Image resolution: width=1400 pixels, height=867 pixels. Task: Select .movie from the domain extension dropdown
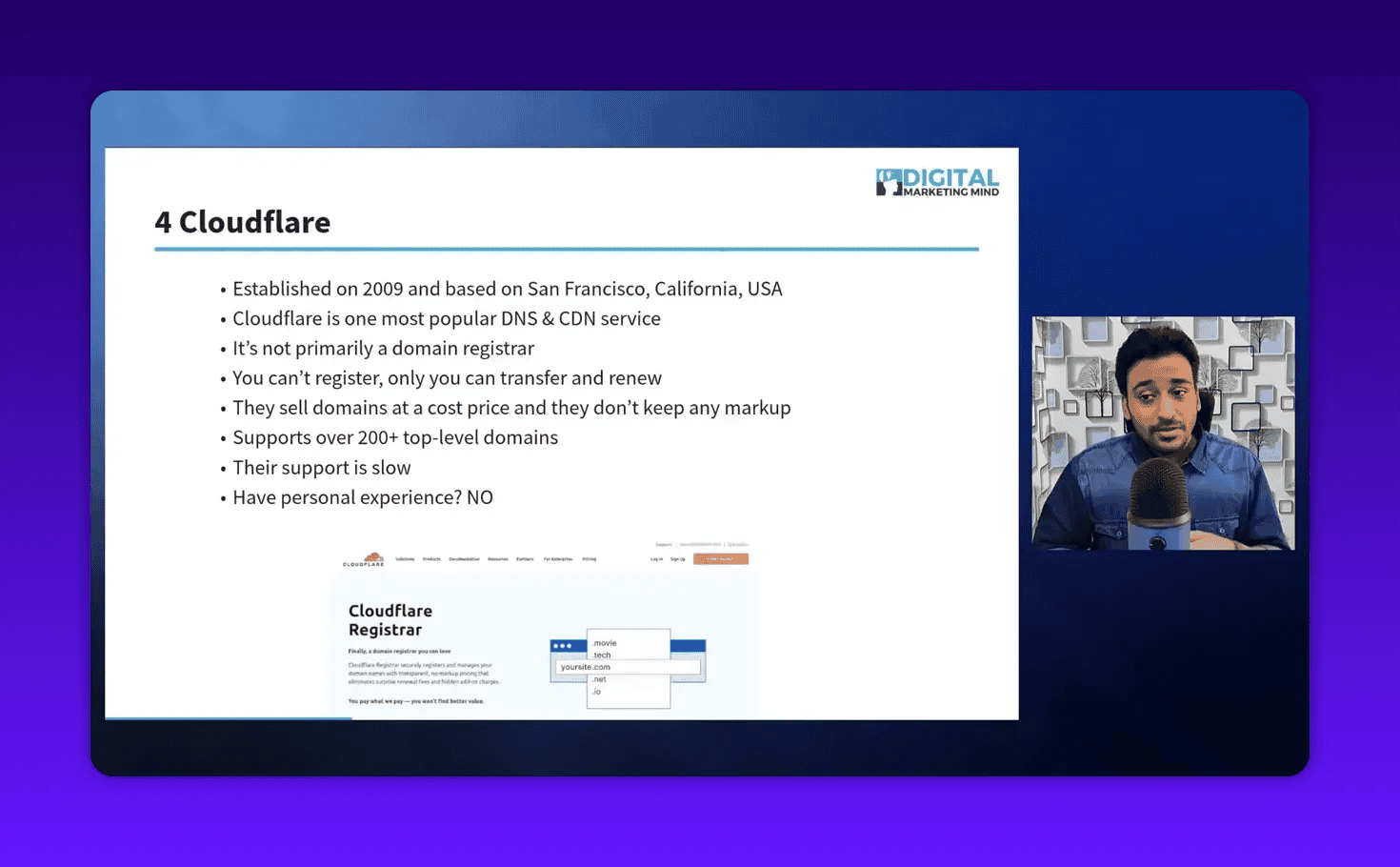604,643
